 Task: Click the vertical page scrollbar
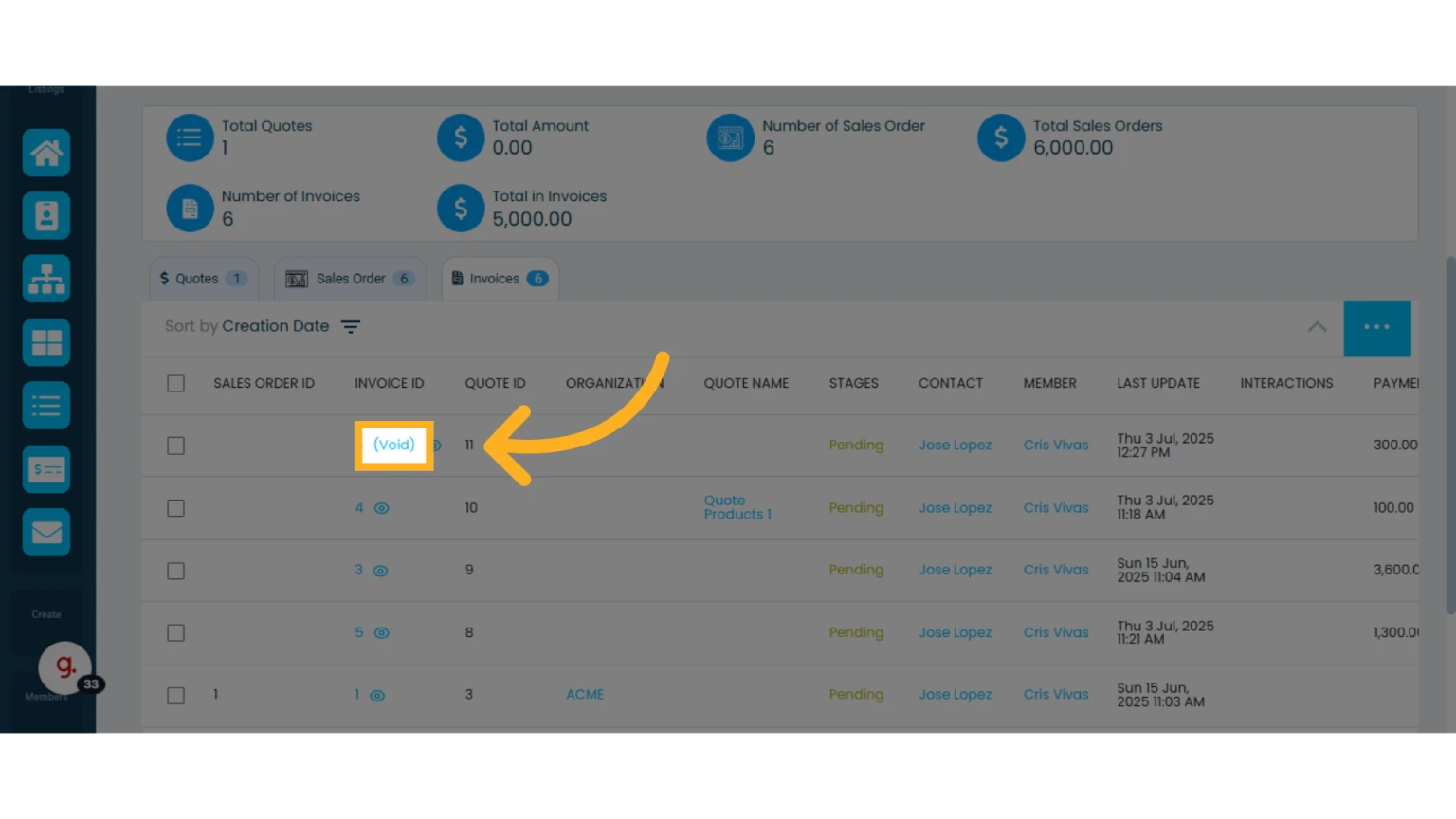(x=1450, y=435)
